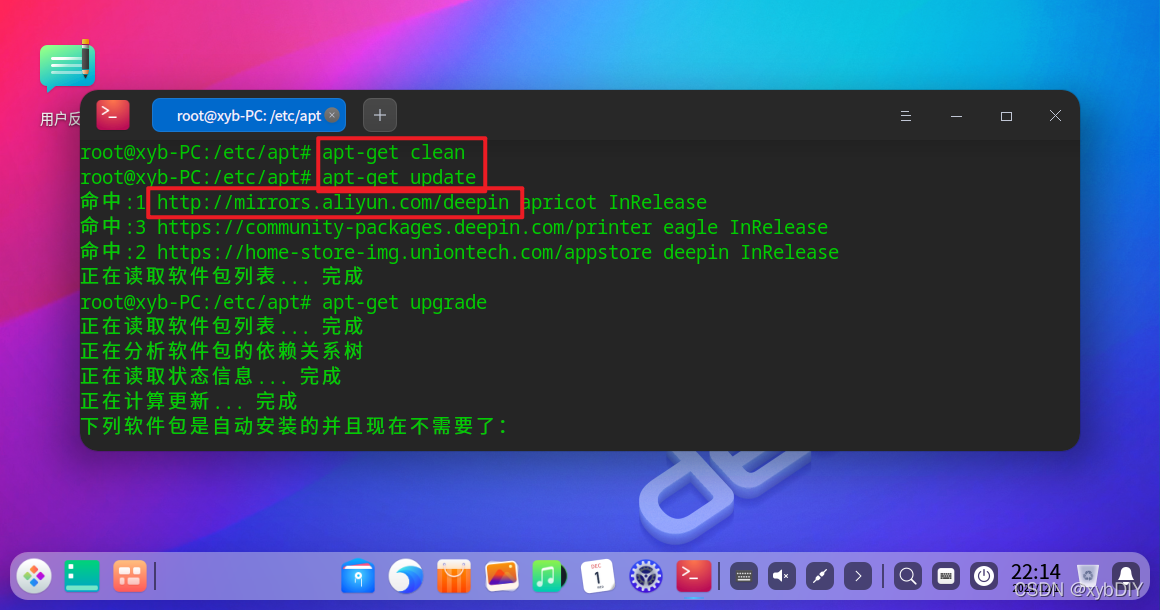Launch the browser from the dock
1160x610 pixels.
pos(405,577)
